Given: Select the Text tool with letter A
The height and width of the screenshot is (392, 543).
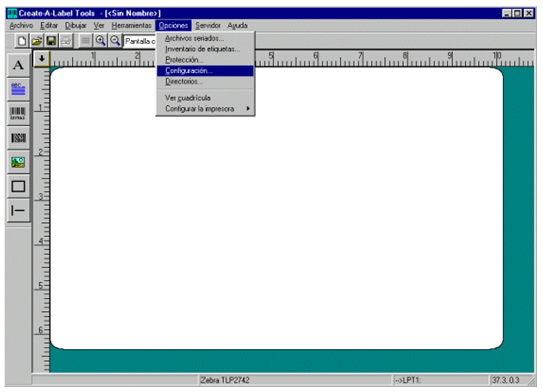Looking at the screenshot, I should click(18, 65).
